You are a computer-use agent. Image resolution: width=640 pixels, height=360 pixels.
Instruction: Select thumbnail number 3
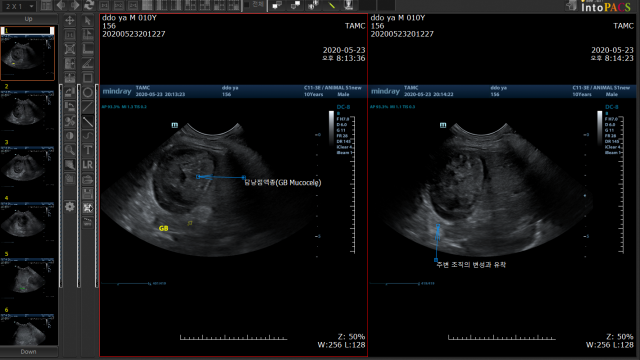coord(28,164)
